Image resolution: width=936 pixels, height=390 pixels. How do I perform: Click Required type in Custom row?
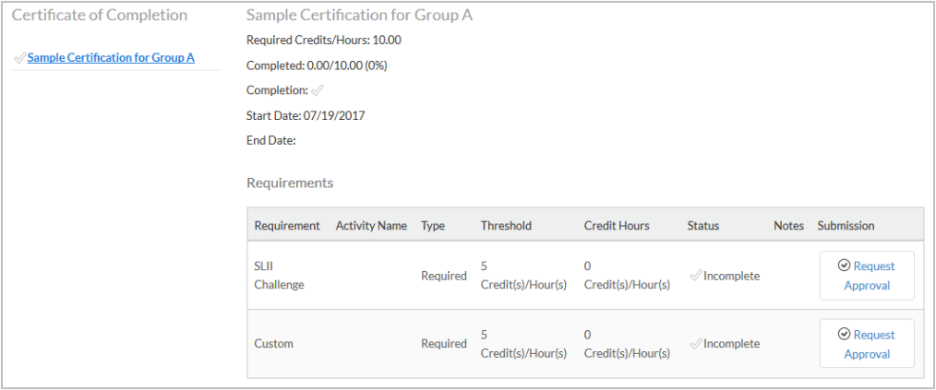click(444, 344)
